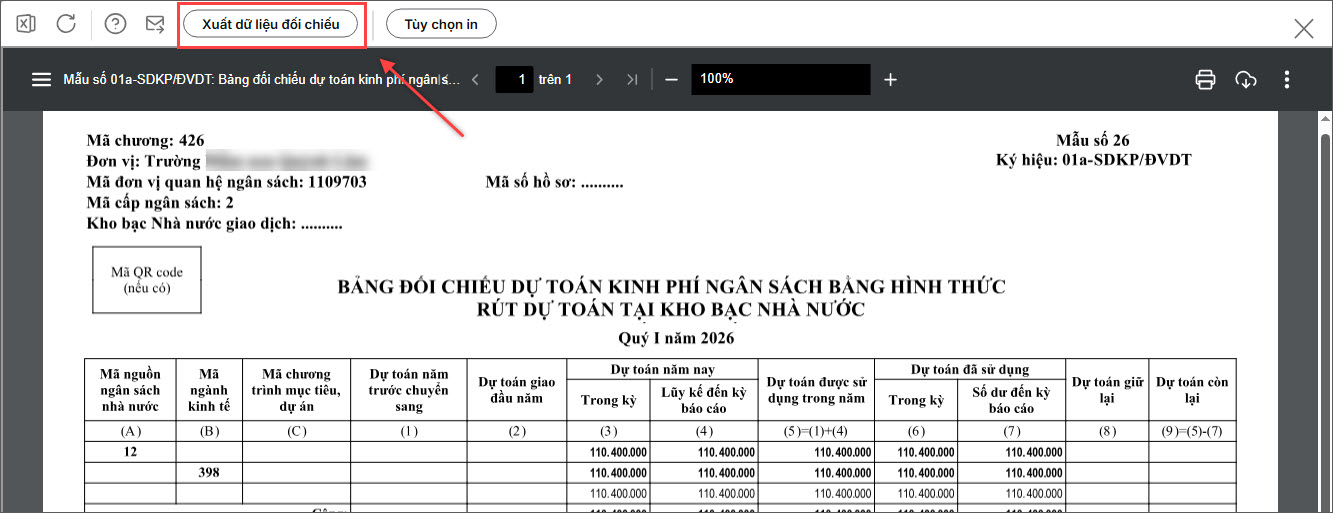
Task: Download the PDF via cloud icon
Action: 1246,80
